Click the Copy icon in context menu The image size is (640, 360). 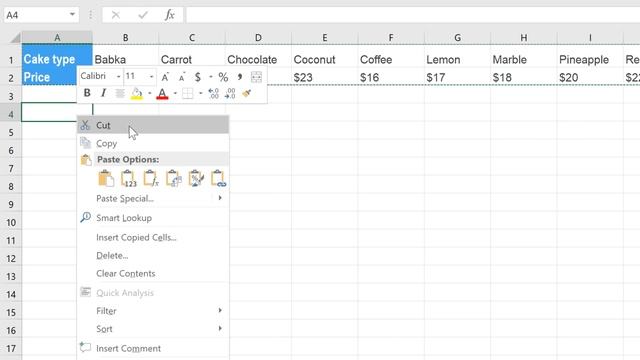pyautogui.click(x=85, y=143)
